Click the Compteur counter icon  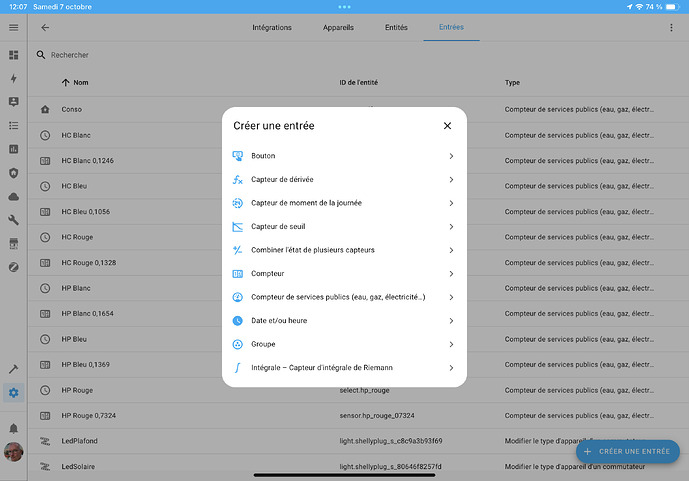[237, 274]
